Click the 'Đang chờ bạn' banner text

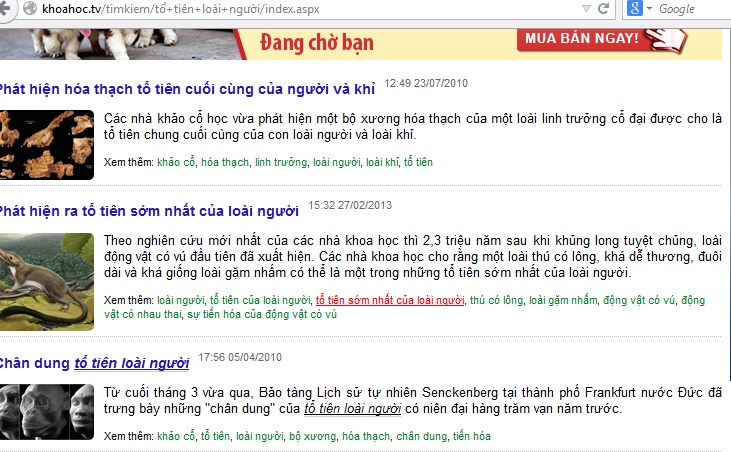317,43
